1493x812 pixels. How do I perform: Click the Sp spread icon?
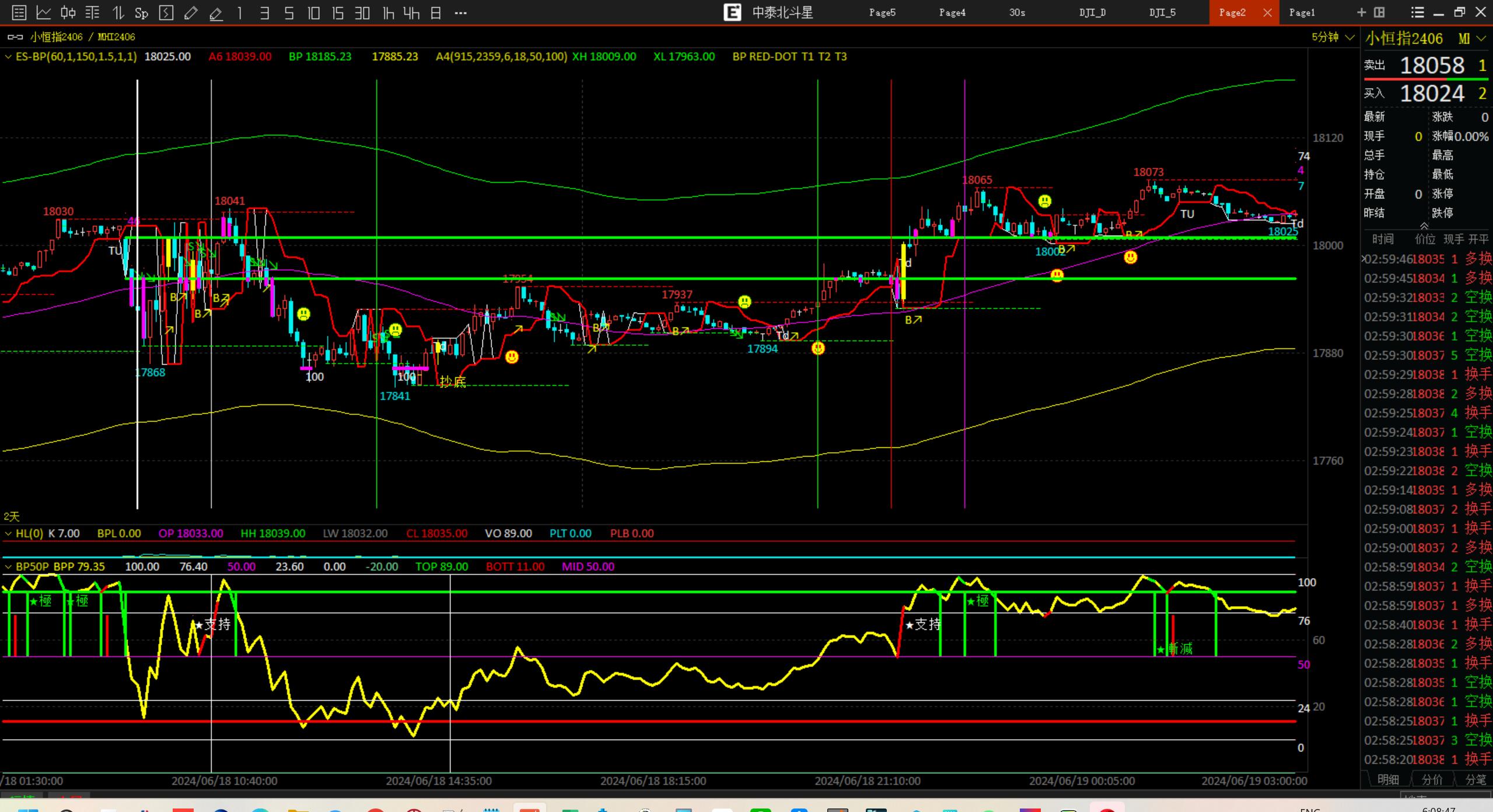(x=141, y=13)
